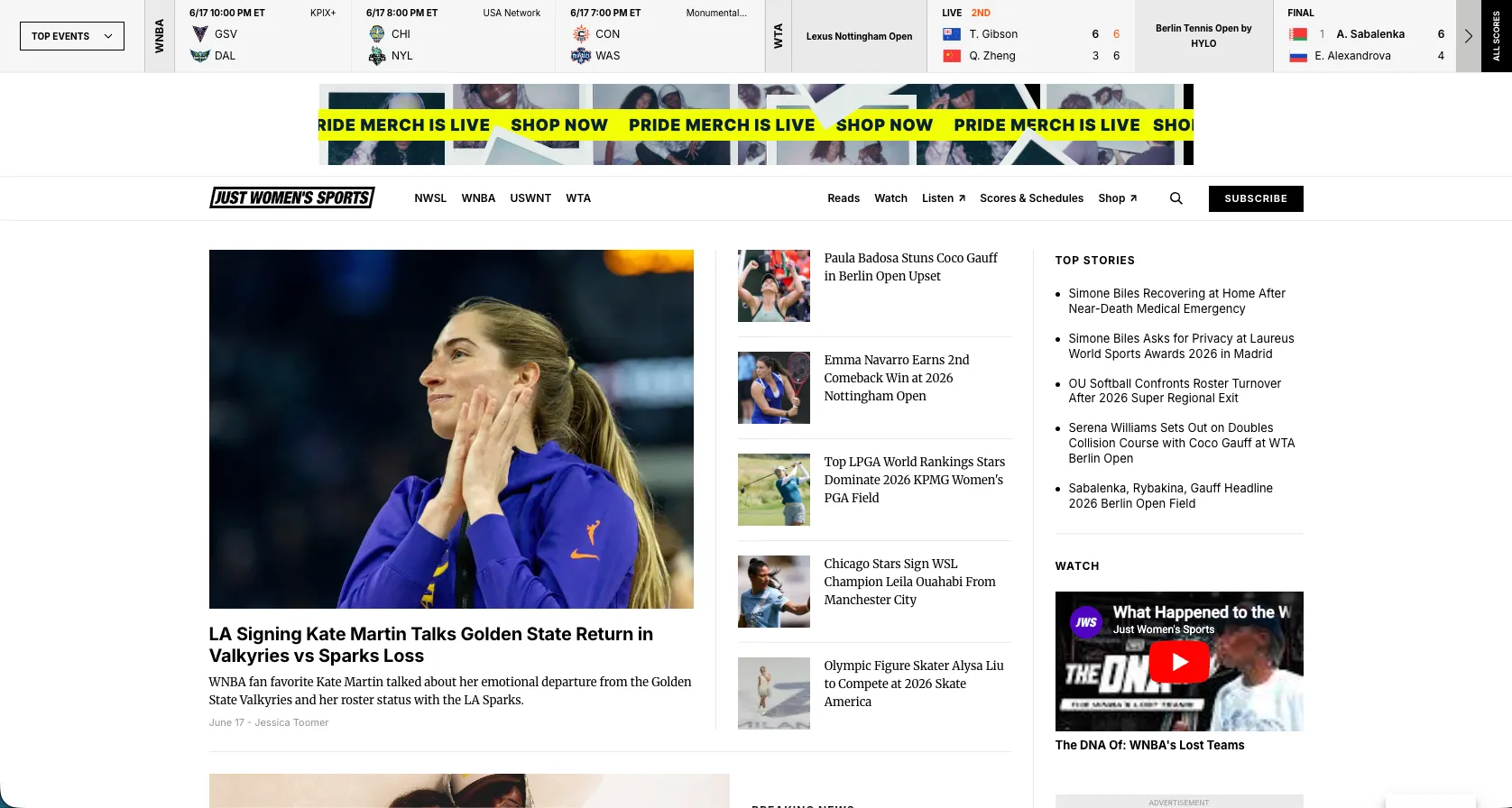Open the Listen external link
The image size is (1512, 808).
click(x=944, y=198)
